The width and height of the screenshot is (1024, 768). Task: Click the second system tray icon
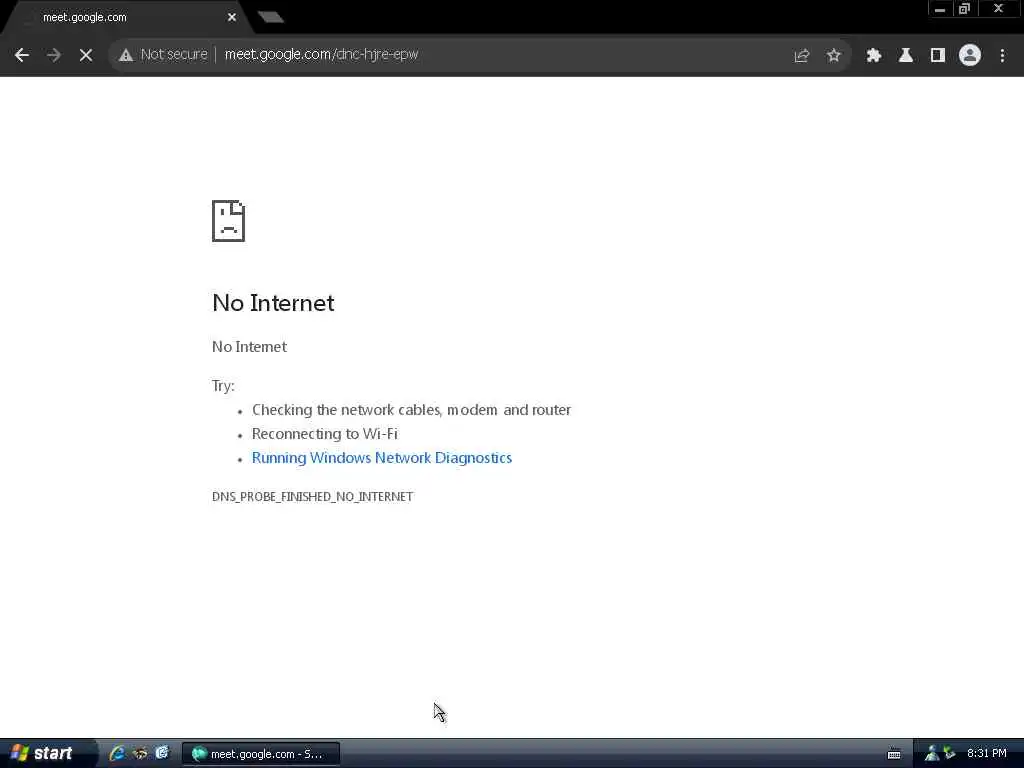950,754
